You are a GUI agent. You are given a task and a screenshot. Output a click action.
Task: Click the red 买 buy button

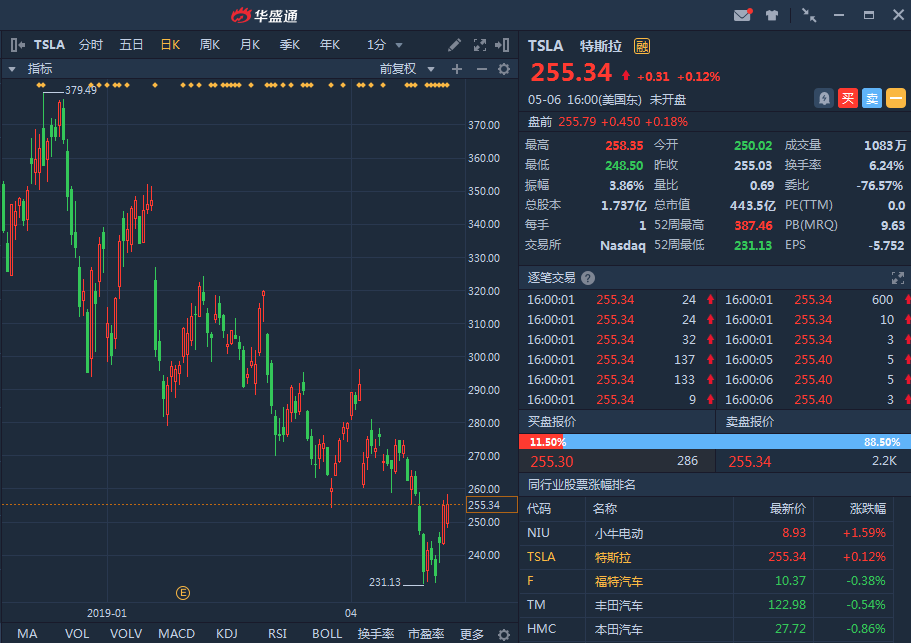pyautogui.click(x=847, y=98)
